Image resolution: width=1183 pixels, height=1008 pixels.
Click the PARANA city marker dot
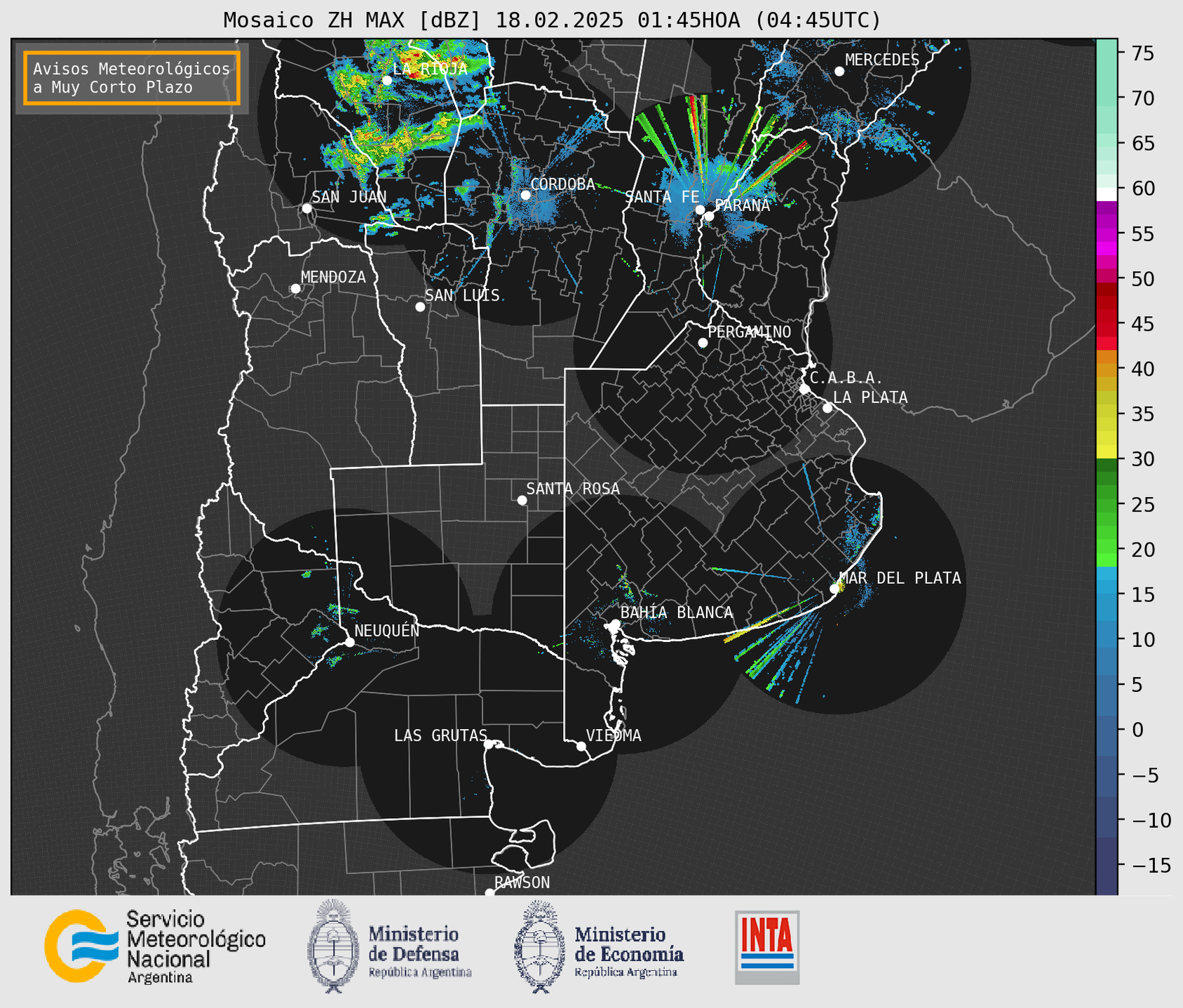click(709, 216)
